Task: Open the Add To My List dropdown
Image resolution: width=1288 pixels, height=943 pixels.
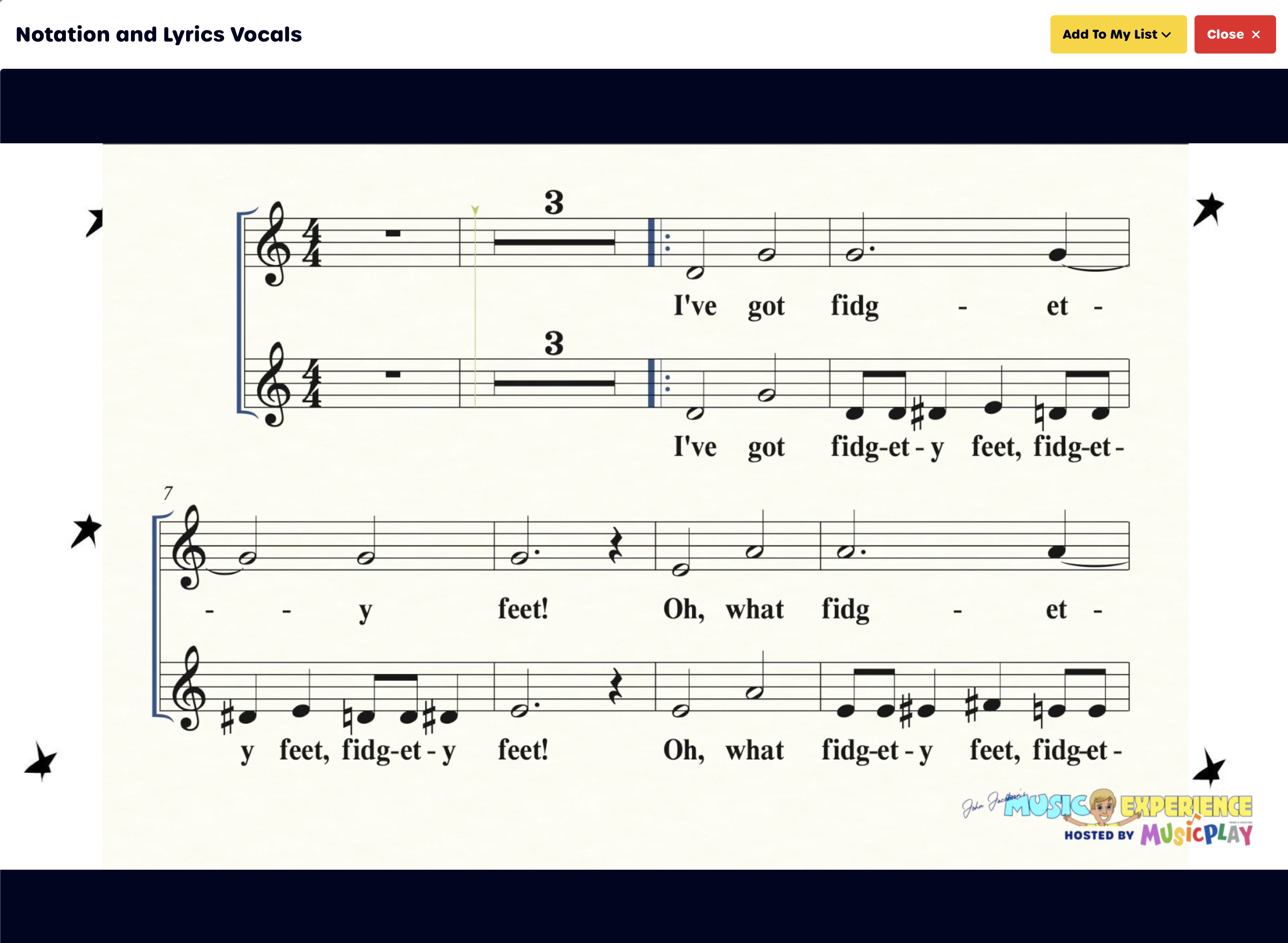Action: (1118, 34)
